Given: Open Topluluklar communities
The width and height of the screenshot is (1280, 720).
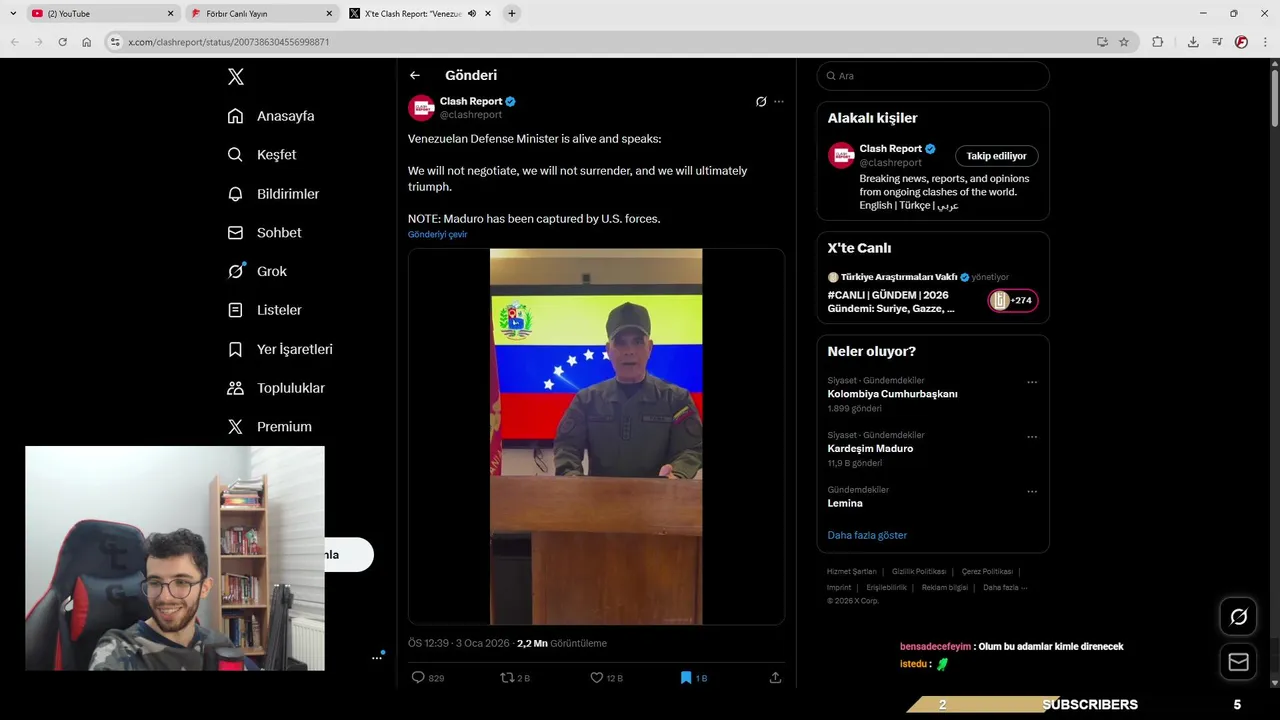Looking at the screenshot, I should (276, 388).
